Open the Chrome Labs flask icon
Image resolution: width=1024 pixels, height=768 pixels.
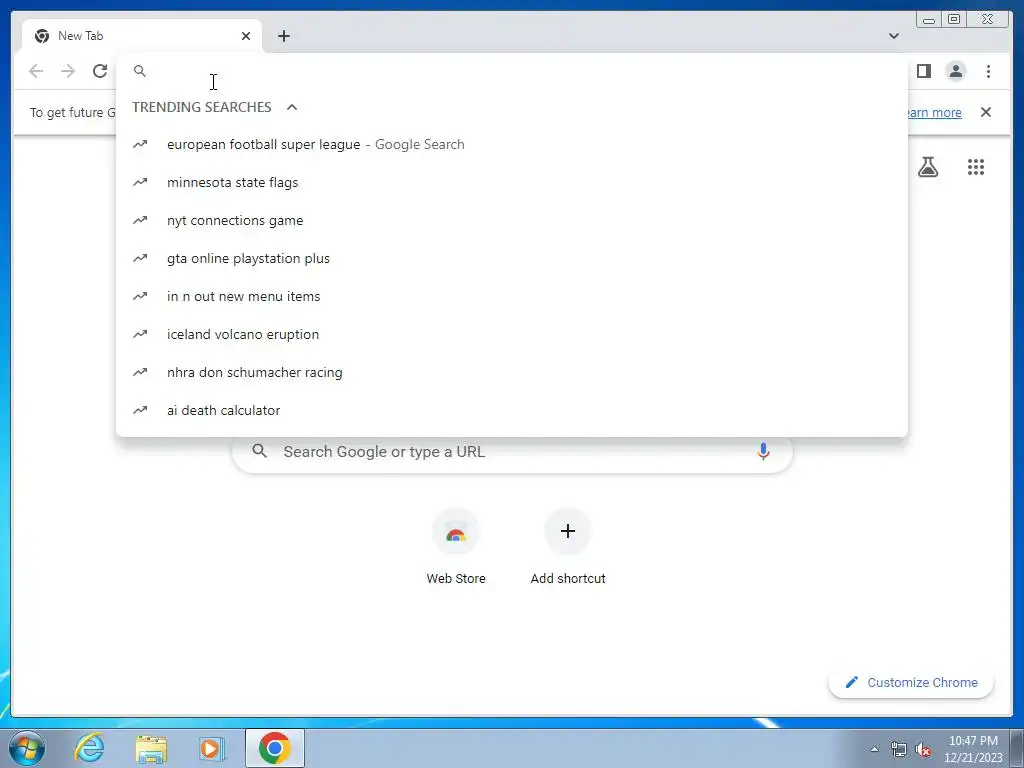click(927, 167)
